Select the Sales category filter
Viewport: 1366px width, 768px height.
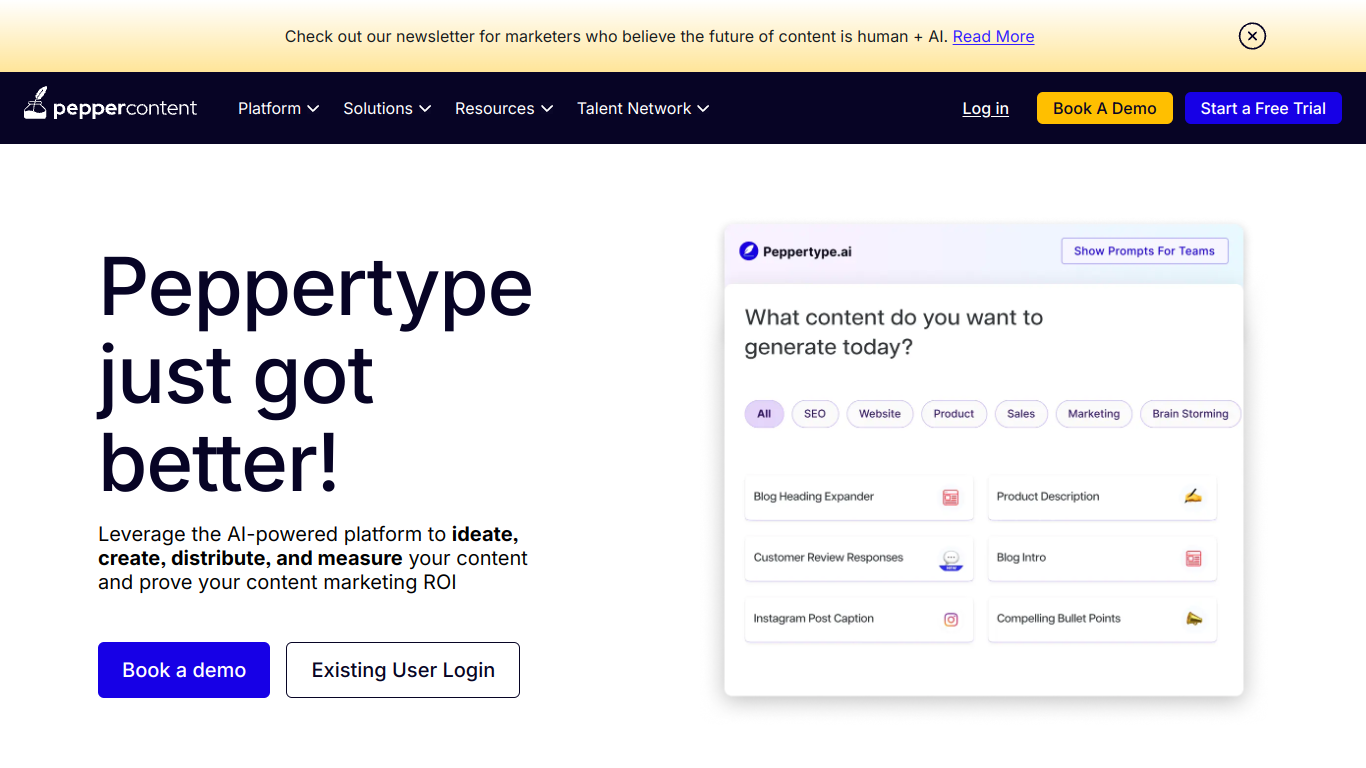pos(1021,414)
